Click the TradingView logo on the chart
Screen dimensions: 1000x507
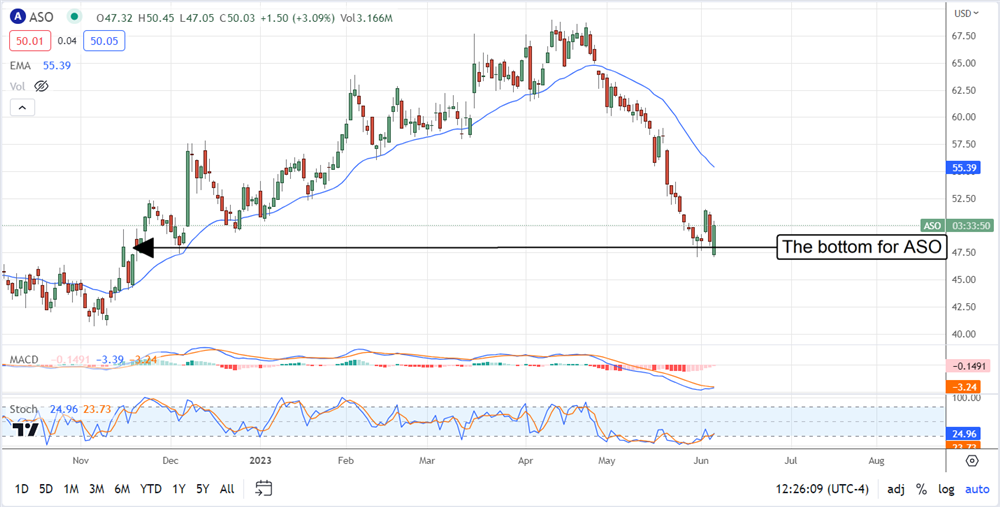25,430
